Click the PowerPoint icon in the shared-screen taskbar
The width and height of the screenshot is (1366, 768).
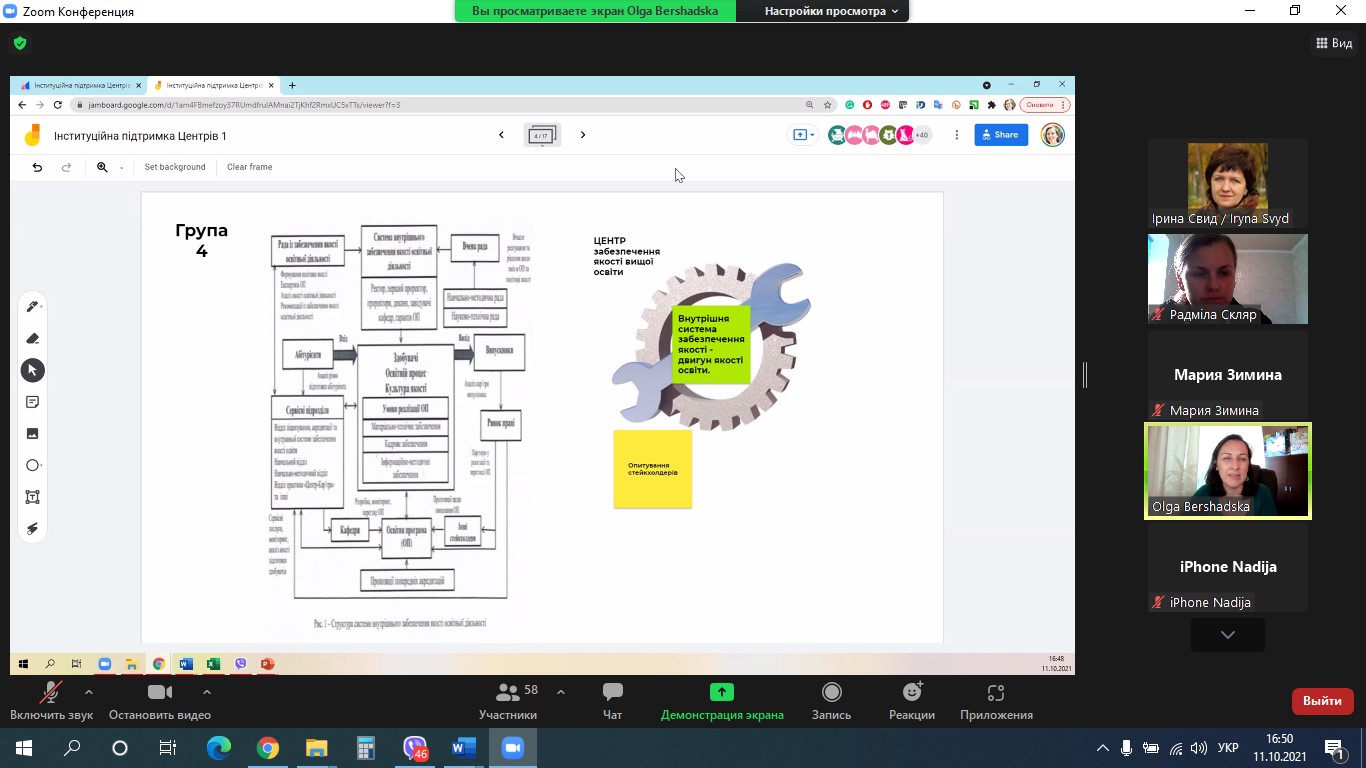pyautogui.click(x=267, y=663)
